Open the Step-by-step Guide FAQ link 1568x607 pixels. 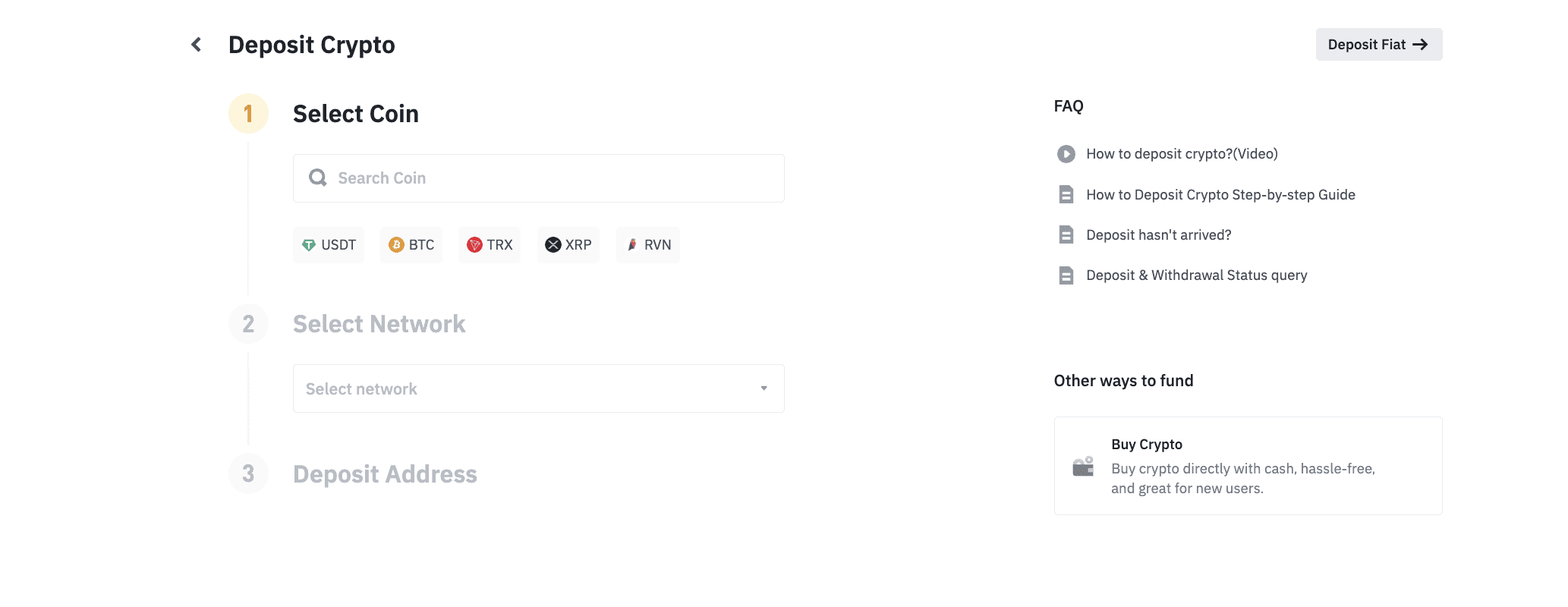point(1220,195)
